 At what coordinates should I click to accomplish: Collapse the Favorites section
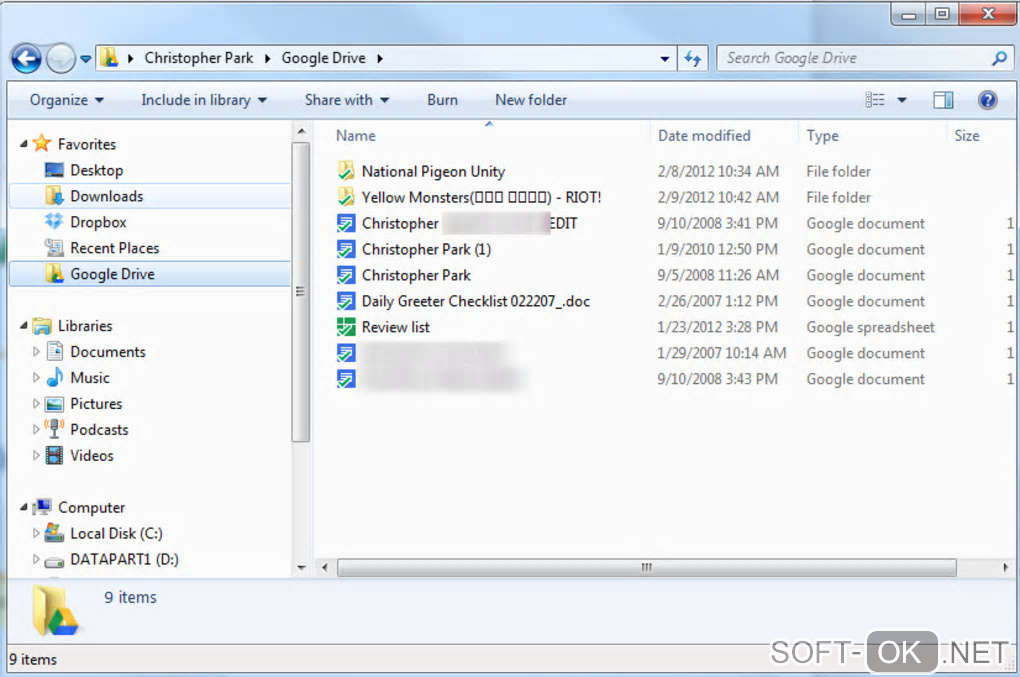click(23, 144)
